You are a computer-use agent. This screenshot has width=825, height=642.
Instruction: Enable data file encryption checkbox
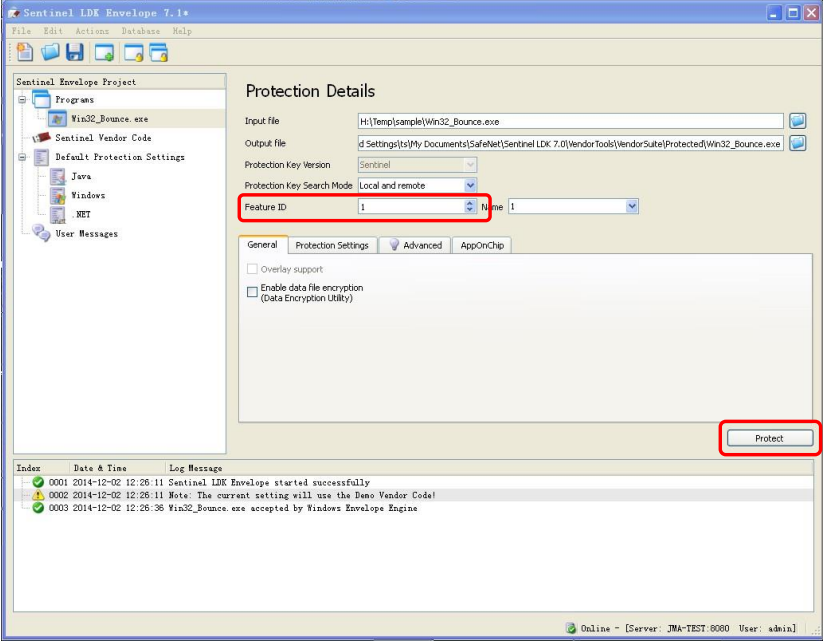252,292
